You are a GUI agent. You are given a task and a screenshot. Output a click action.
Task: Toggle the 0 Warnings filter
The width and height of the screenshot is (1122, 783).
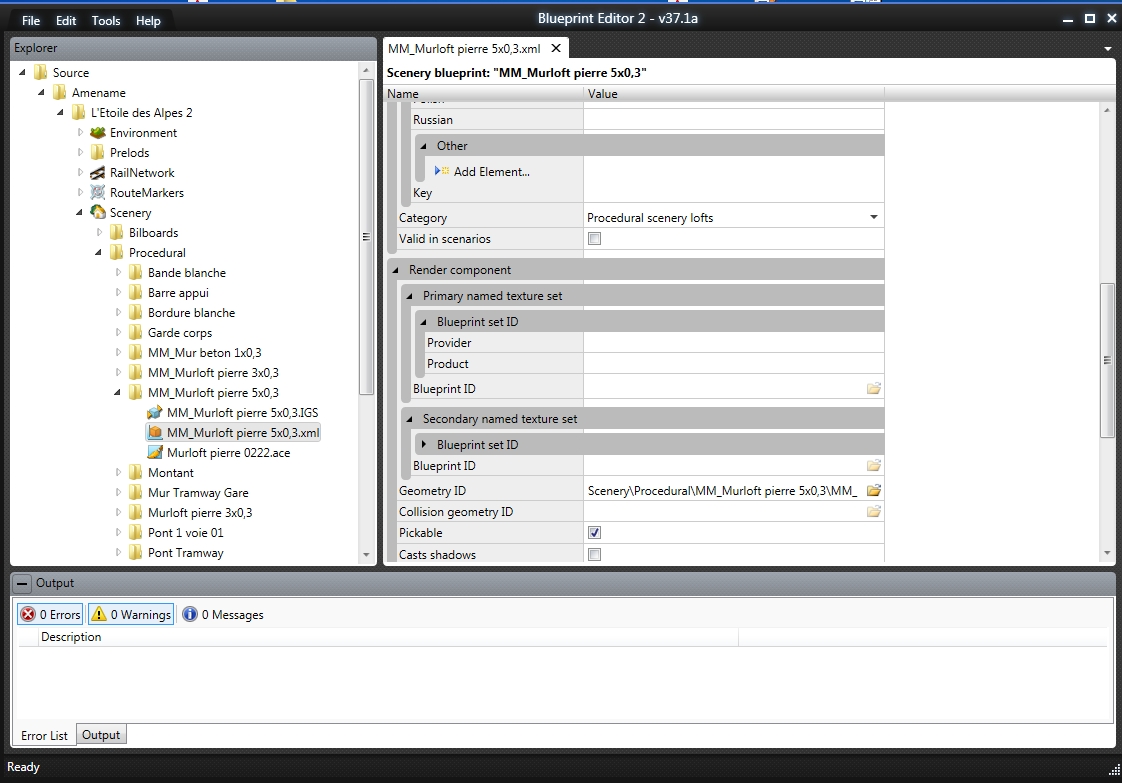coord(132,614)
